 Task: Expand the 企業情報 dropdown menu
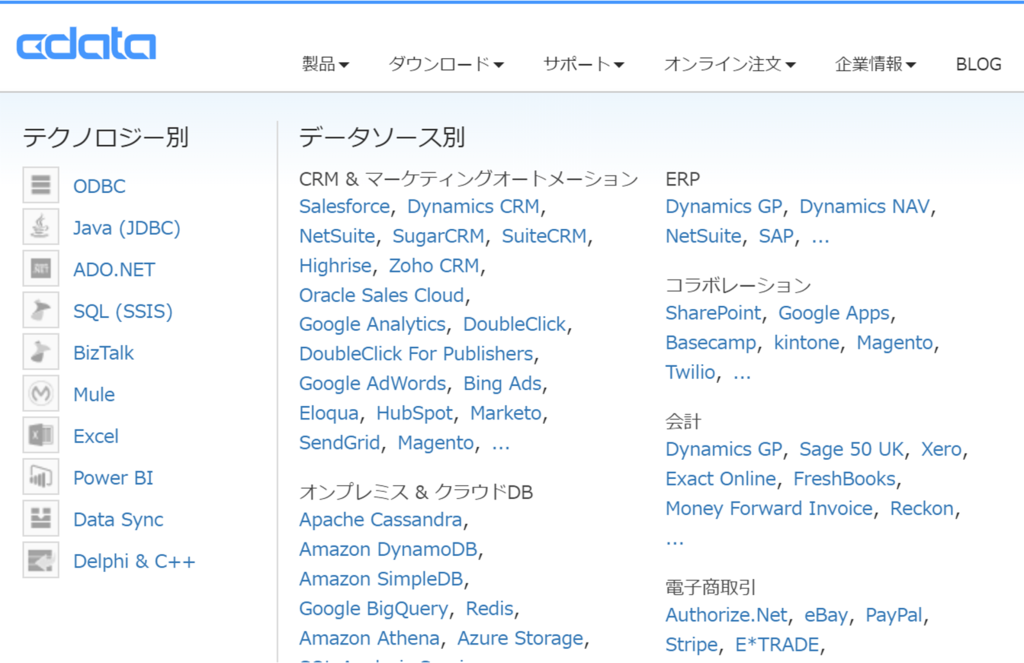(875, 64)
